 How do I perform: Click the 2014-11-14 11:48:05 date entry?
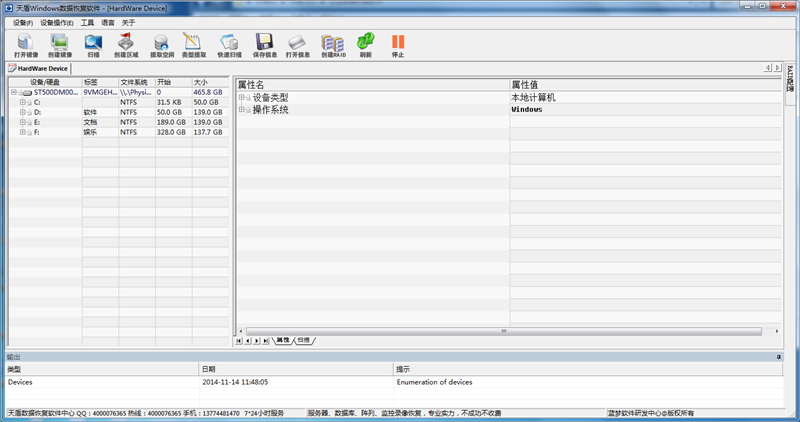pos(235,382)
